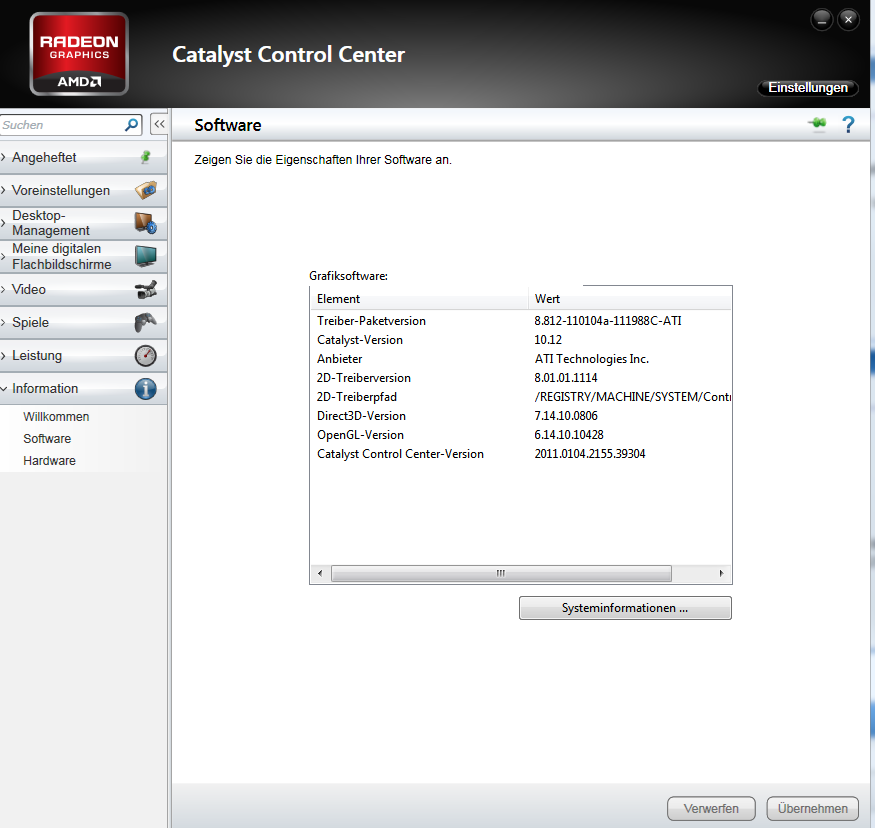Select the 2D-Treiberpfad row
The image size is (875, 828).
pyautogui.click(x=521, y=397)
